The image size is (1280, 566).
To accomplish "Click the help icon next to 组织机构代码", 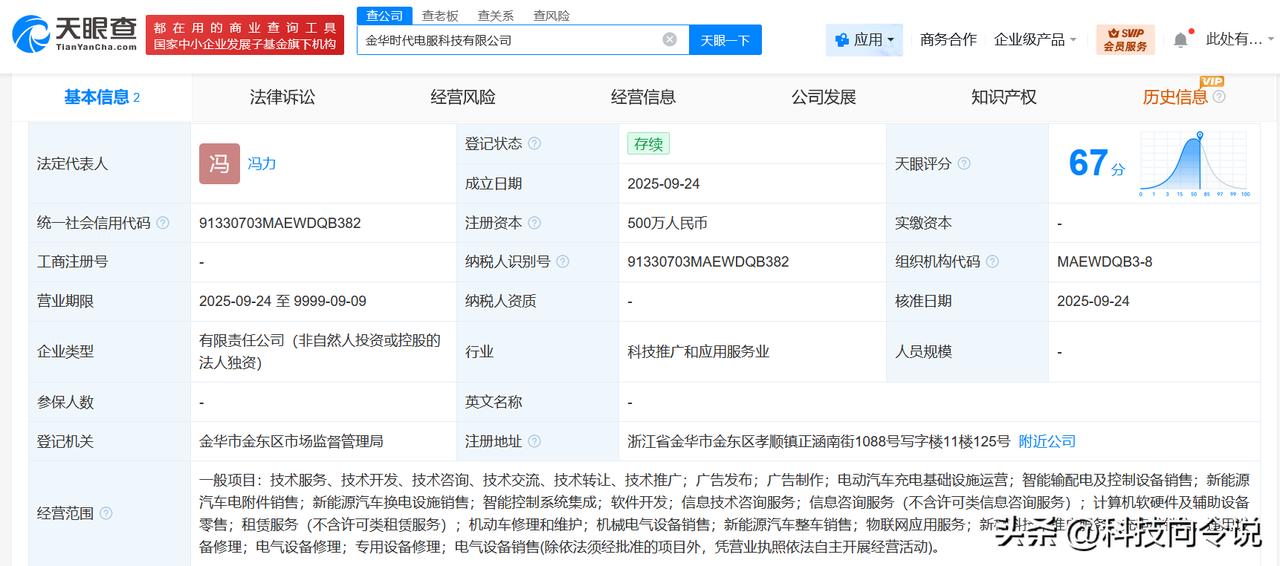I will (x=992, y=262).
